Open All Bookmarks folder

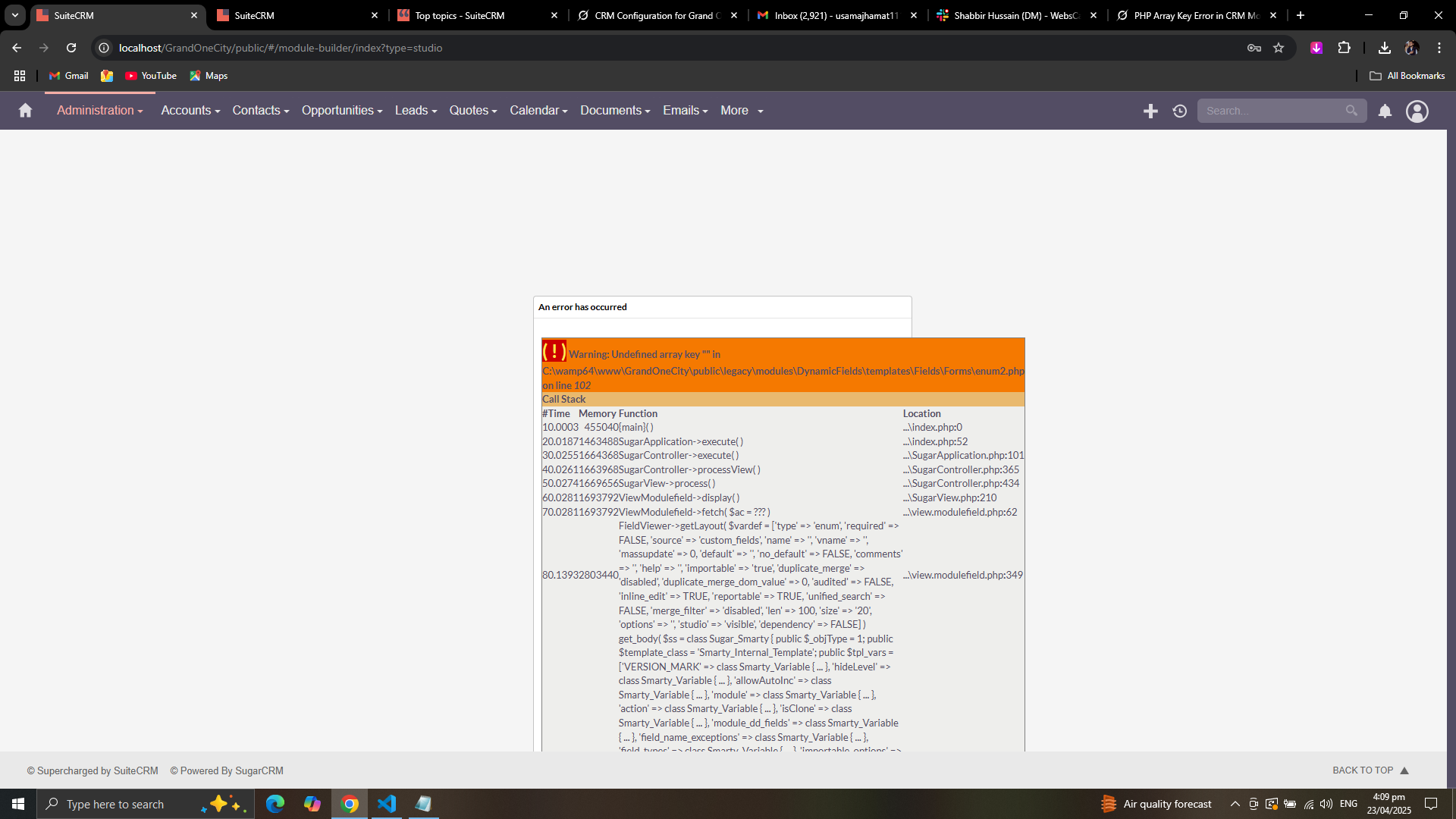[1407, 76]
